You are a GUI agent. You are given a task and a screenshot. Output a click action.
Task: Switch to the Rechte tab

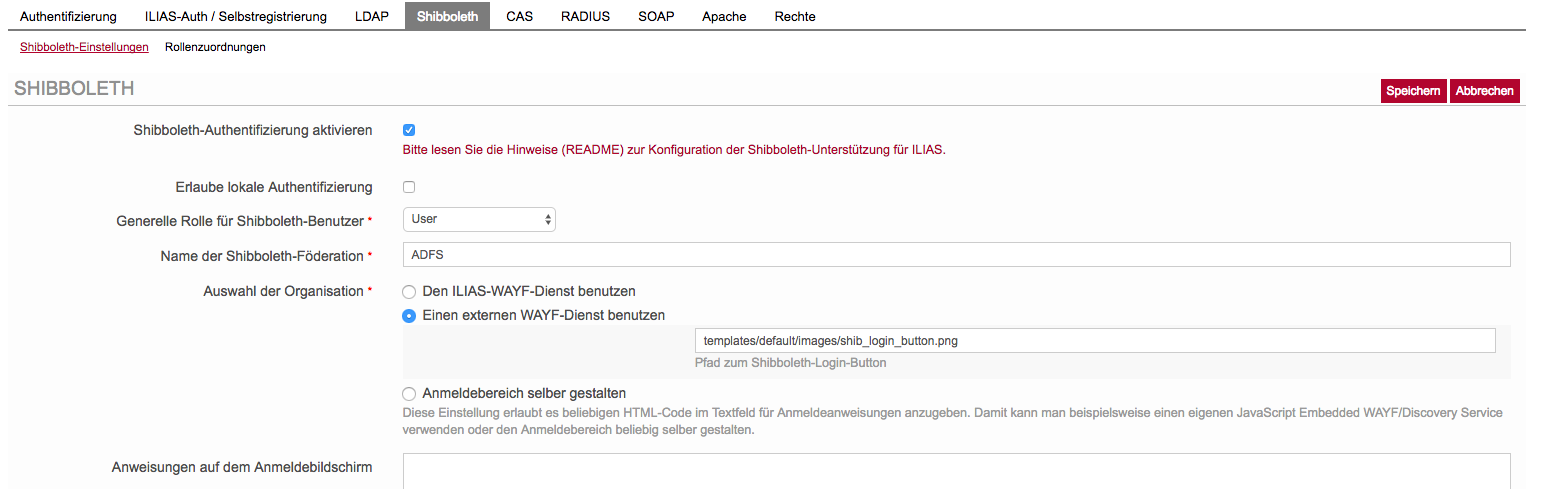(795, 17)
